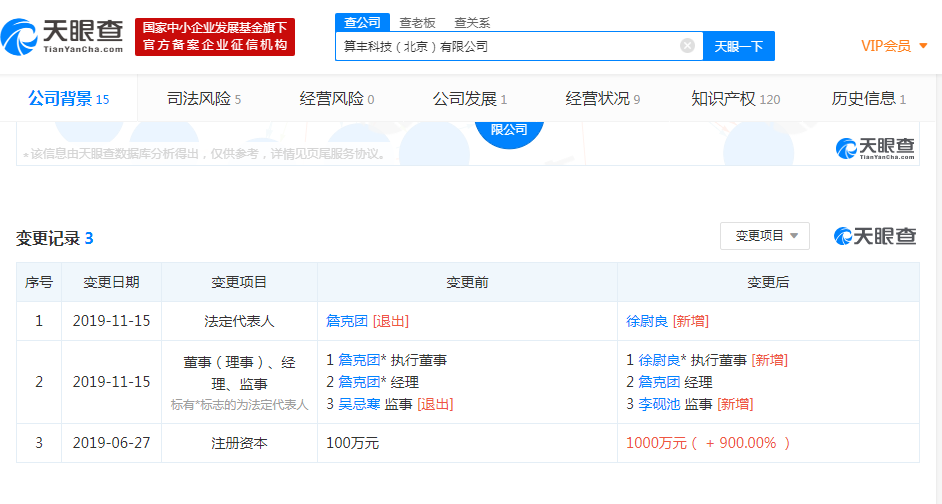Select the 100万元 value cell
The image size is (942, 504).
[467, 443]
